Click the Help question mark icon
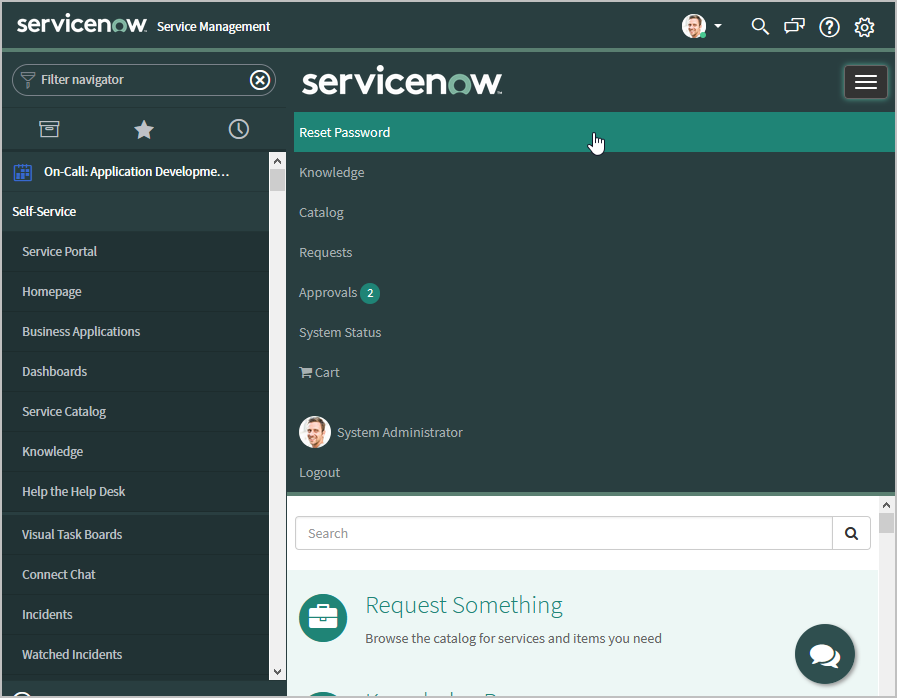 [x=829, y=27]
